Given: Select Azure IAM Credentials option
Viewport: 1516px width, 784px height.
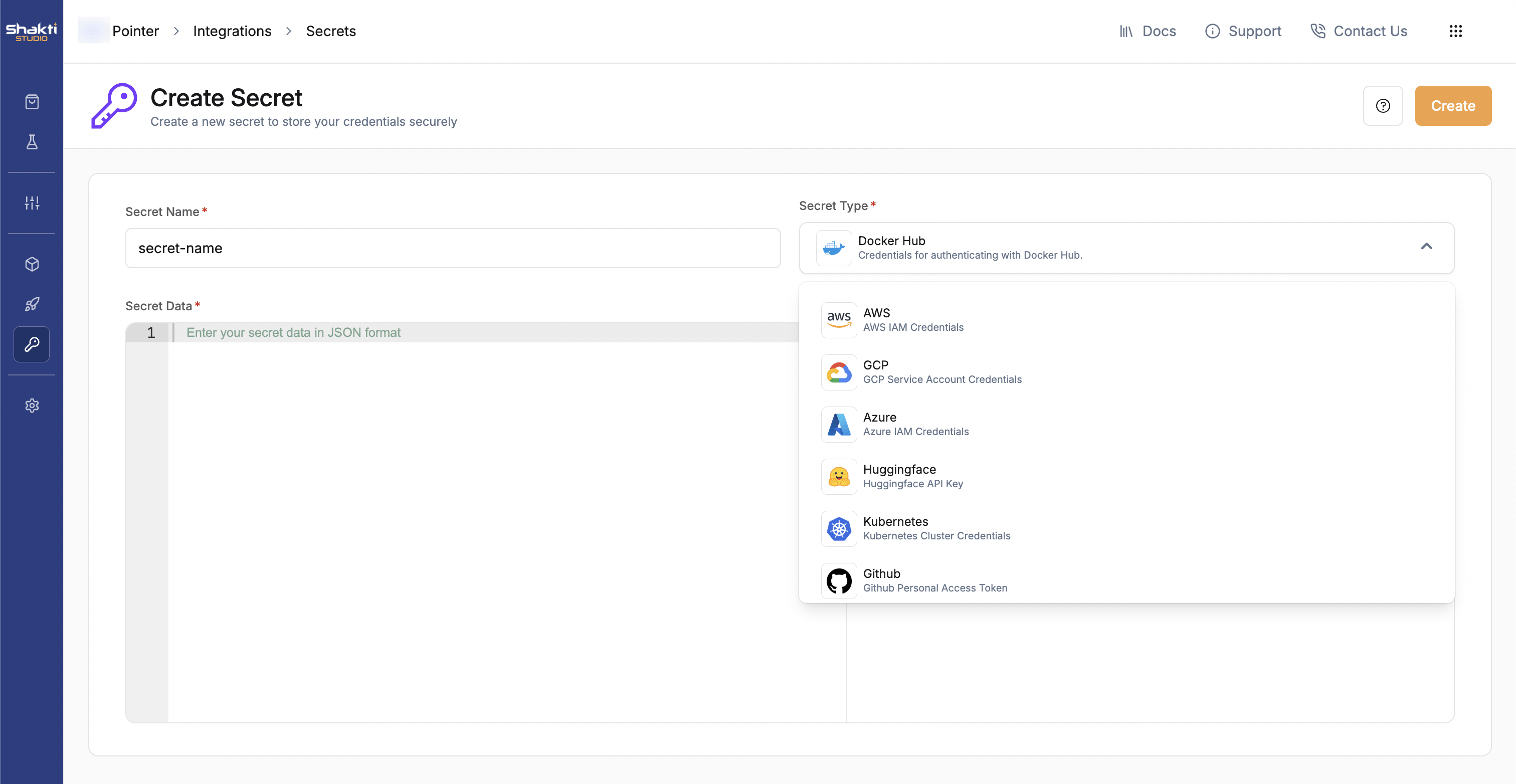Looking at the screenshot, I should click(1126, 424).
